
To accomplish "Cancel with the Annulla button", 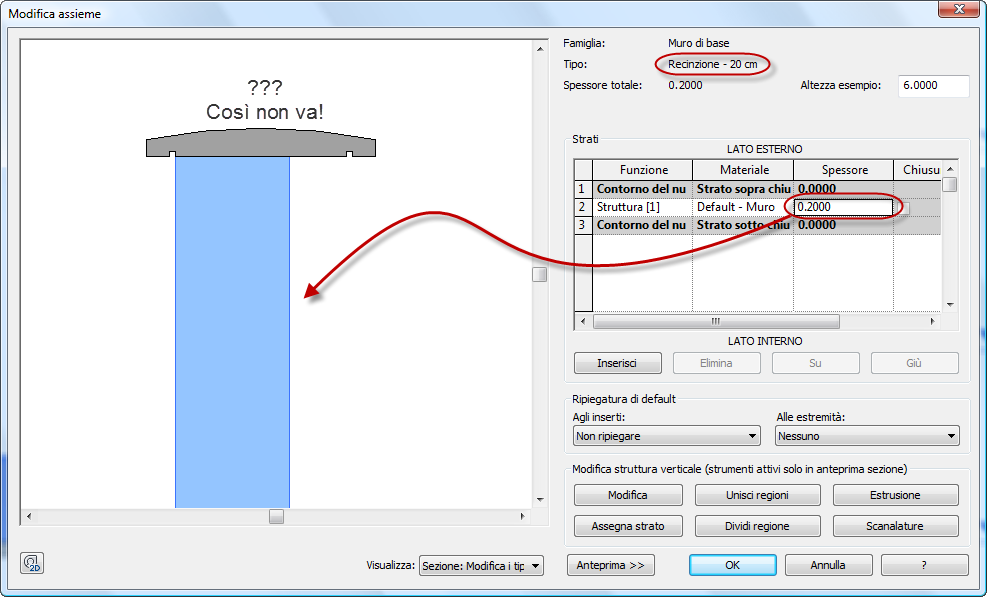I will tap(828, 565).
